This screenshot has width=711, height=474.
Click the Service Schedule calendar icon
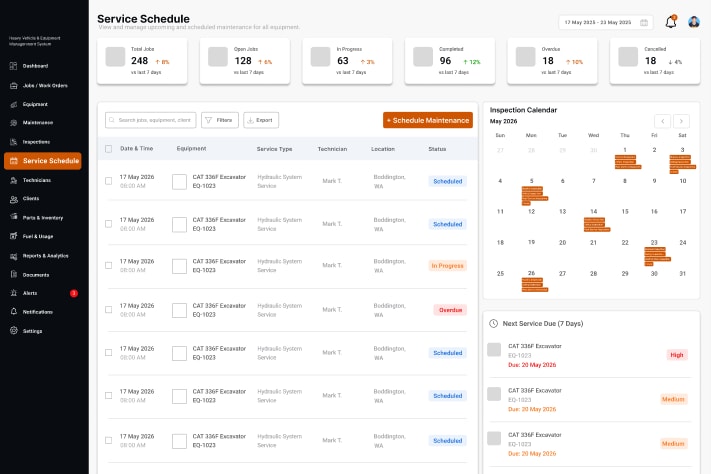[x=14, y=161]
